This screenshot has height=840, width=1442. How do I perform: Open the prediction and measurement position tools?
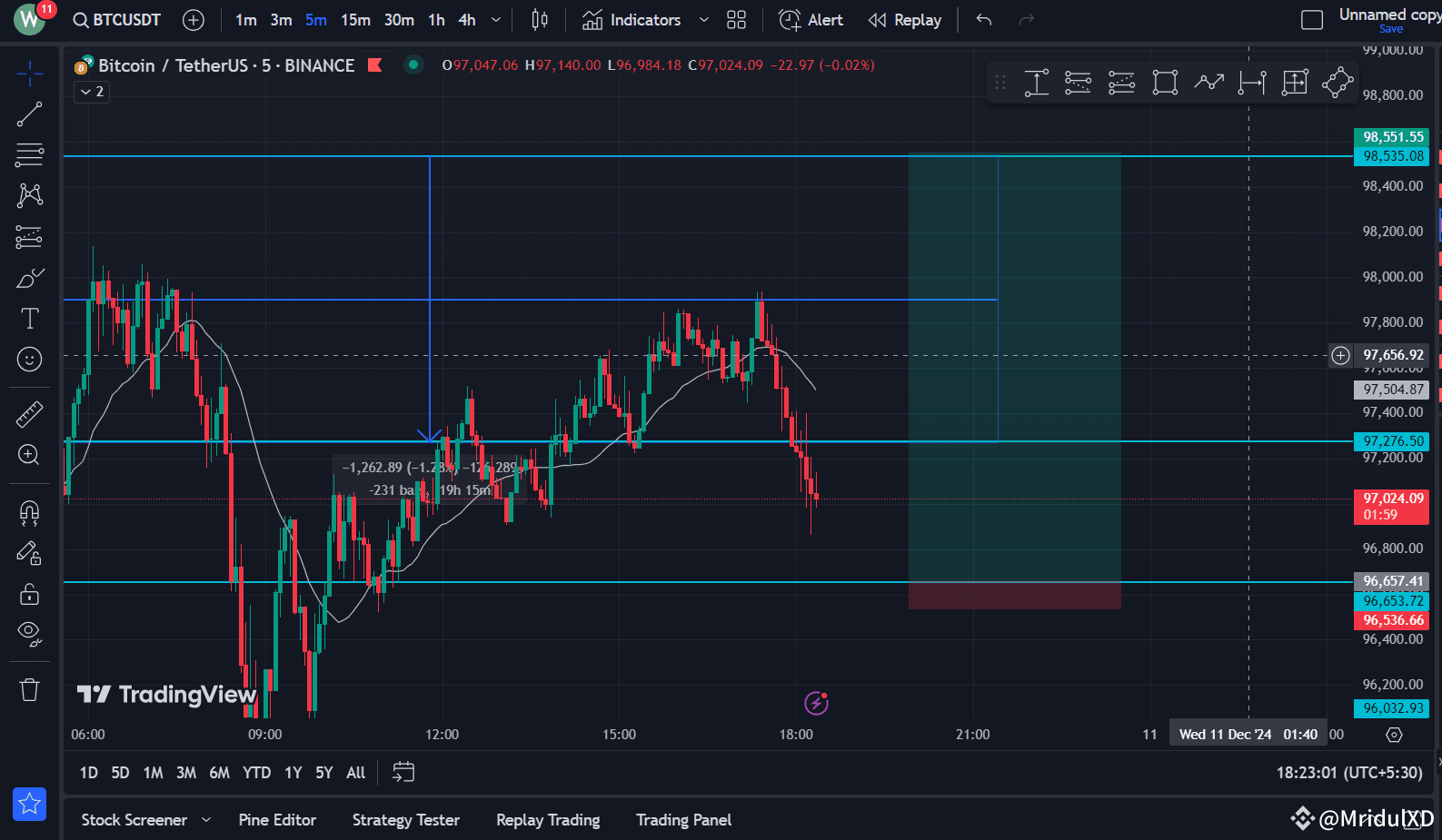point(30,237)
